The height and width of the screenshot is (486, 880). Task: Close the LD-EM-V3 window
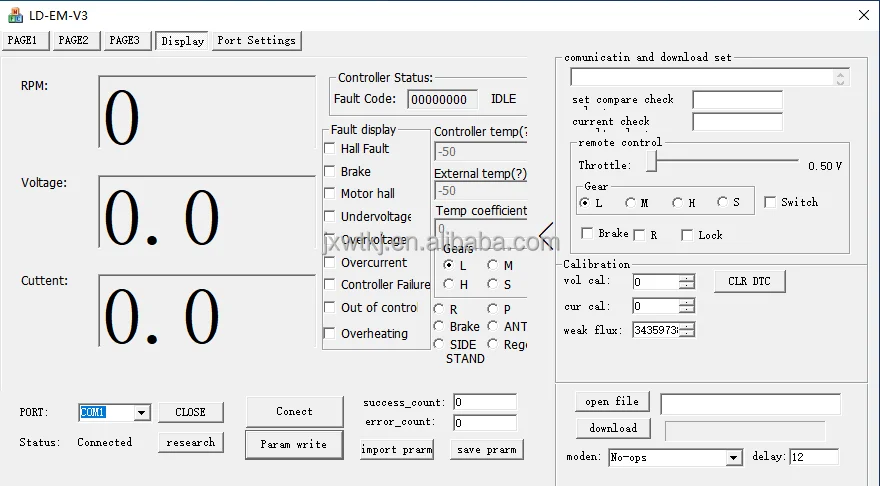point(864,15)
